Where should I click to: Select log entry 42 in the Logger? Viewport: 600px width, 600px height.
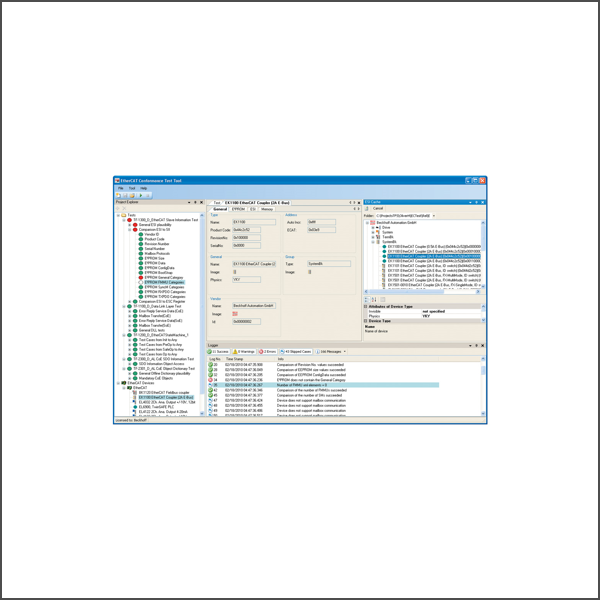point(323,390)
